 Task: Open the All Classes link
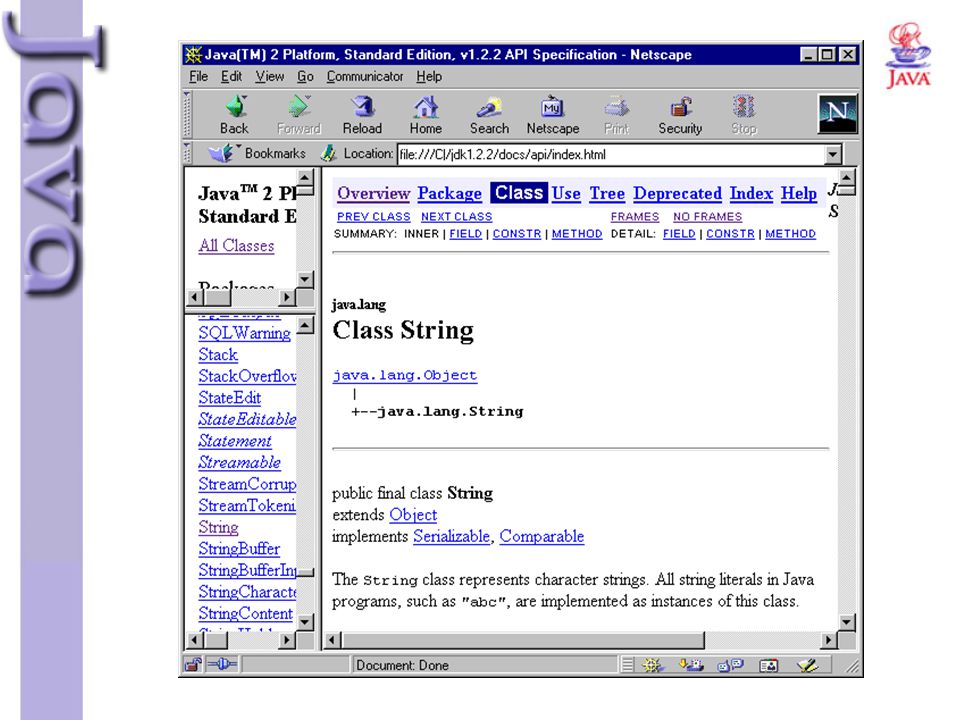pos(236,246)
